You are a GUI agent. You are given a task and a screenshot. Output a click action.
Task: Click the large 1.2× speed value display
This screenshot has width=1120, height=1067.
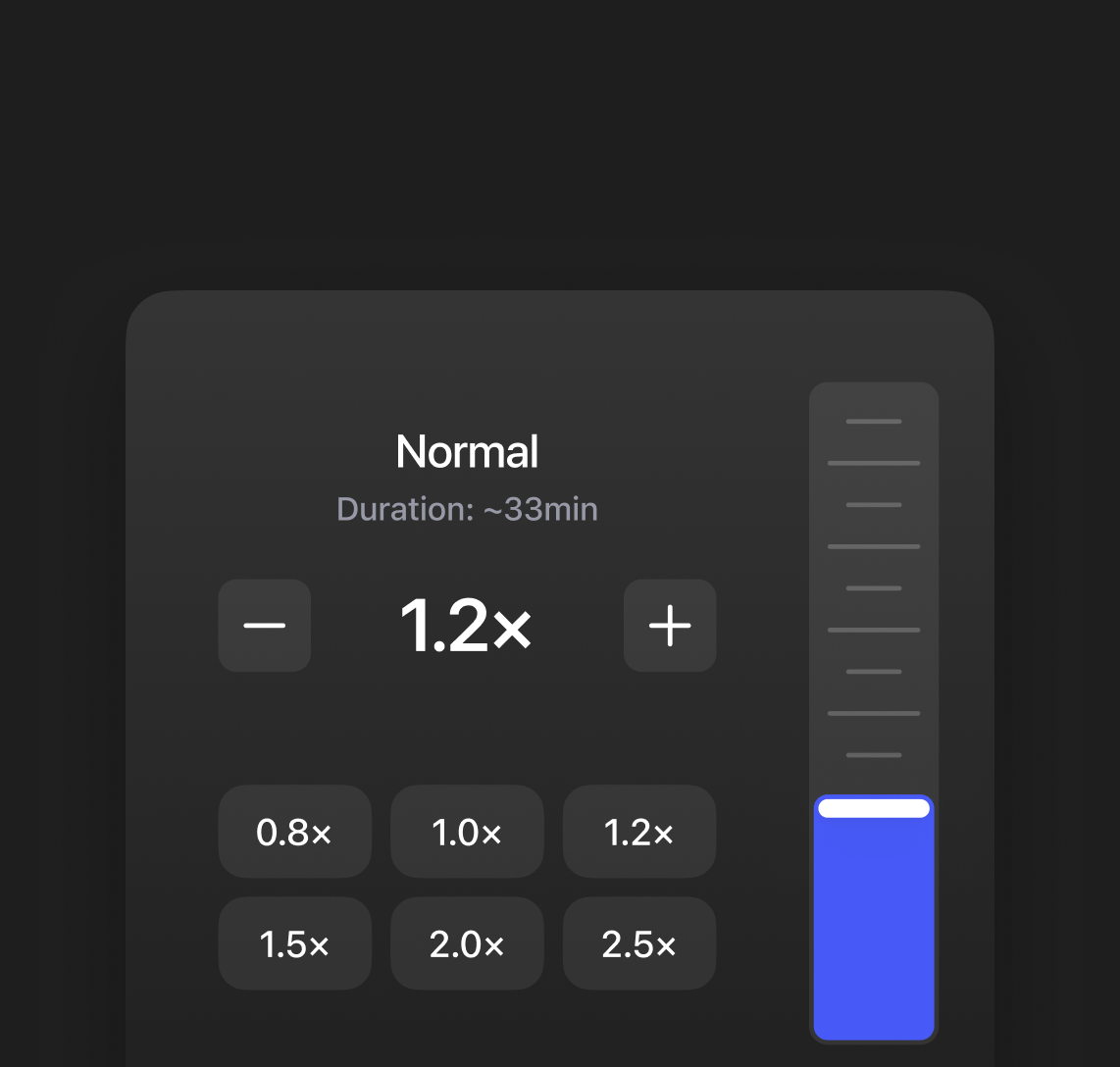point(466,626)
